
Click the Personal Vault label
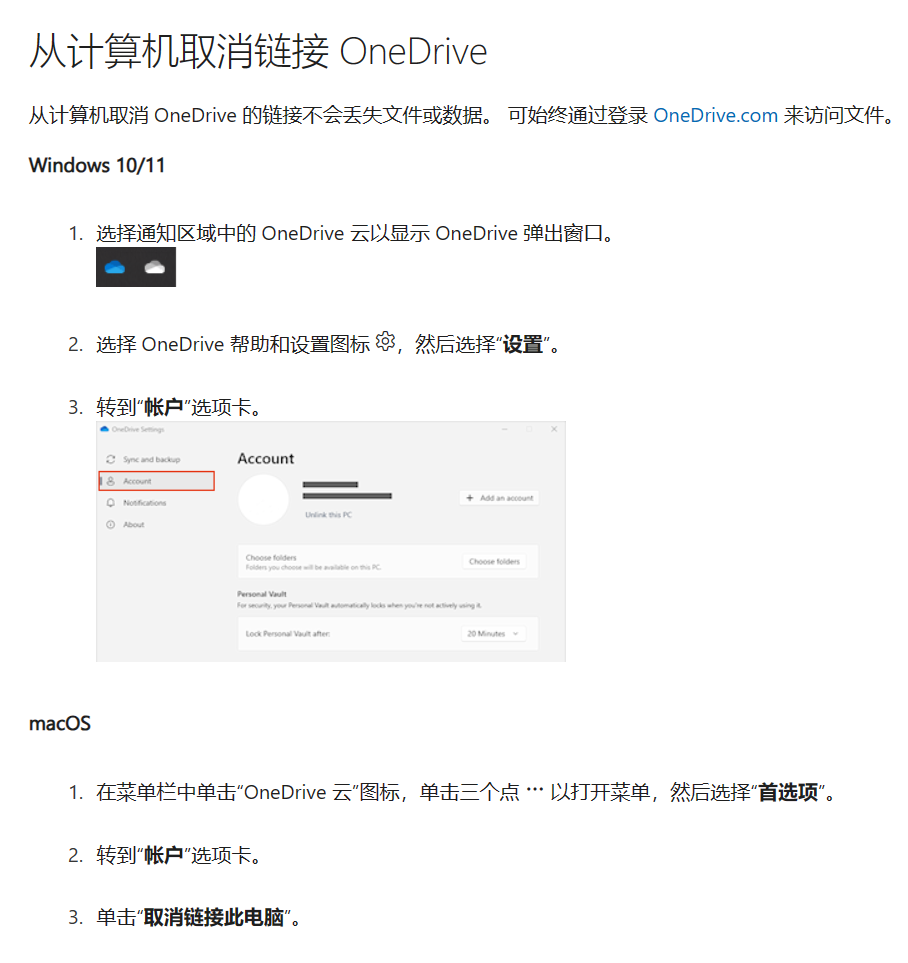coord(262,594)
